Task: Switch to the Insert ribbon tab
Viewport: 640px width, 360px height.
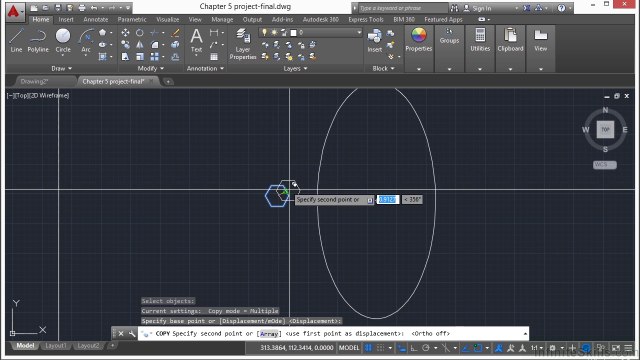Action: click(x=66, y=19)
